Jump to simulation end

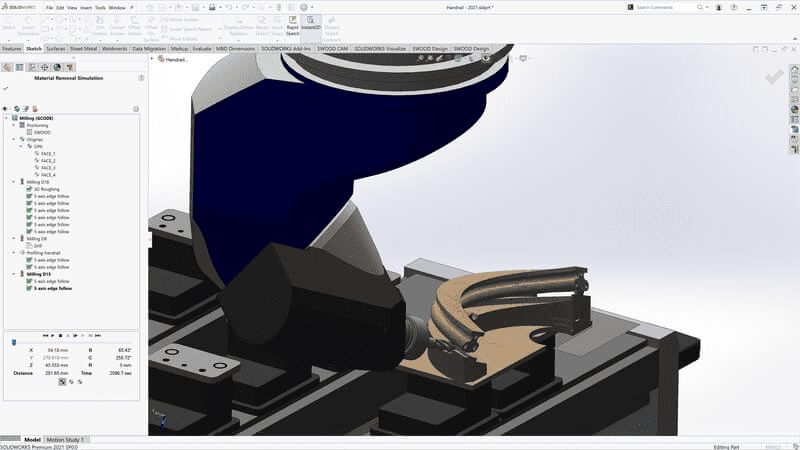tap(98, 335)
